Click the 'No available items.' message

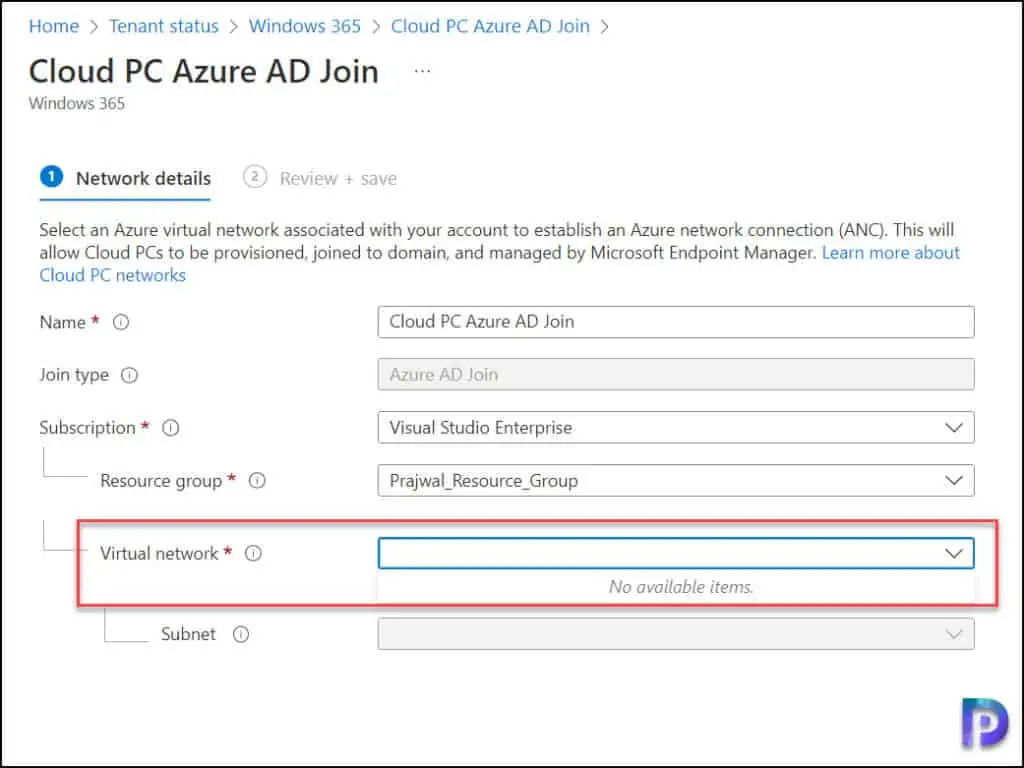click(680, 586)
